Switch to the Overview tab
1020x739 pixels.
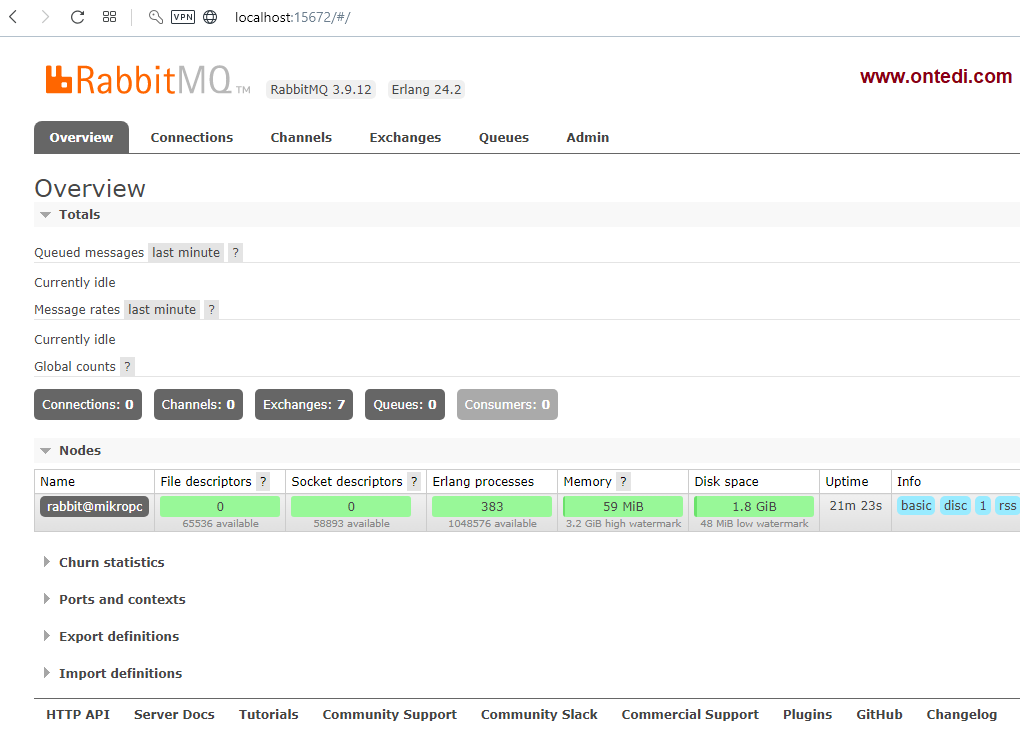(81, 137)
